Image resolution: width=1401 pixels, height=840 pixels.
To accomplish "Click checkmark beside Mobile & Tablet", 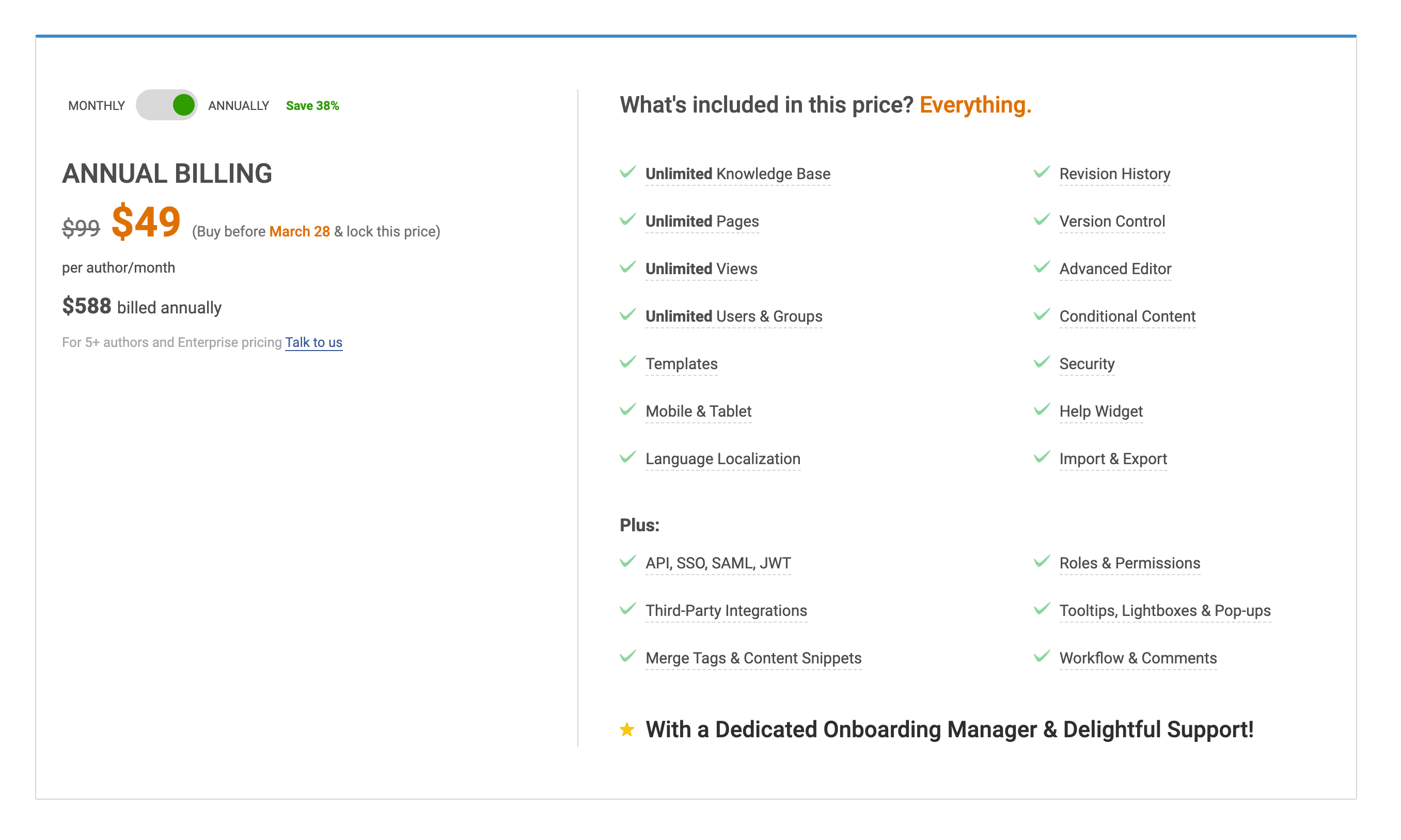I will [628, 410].
